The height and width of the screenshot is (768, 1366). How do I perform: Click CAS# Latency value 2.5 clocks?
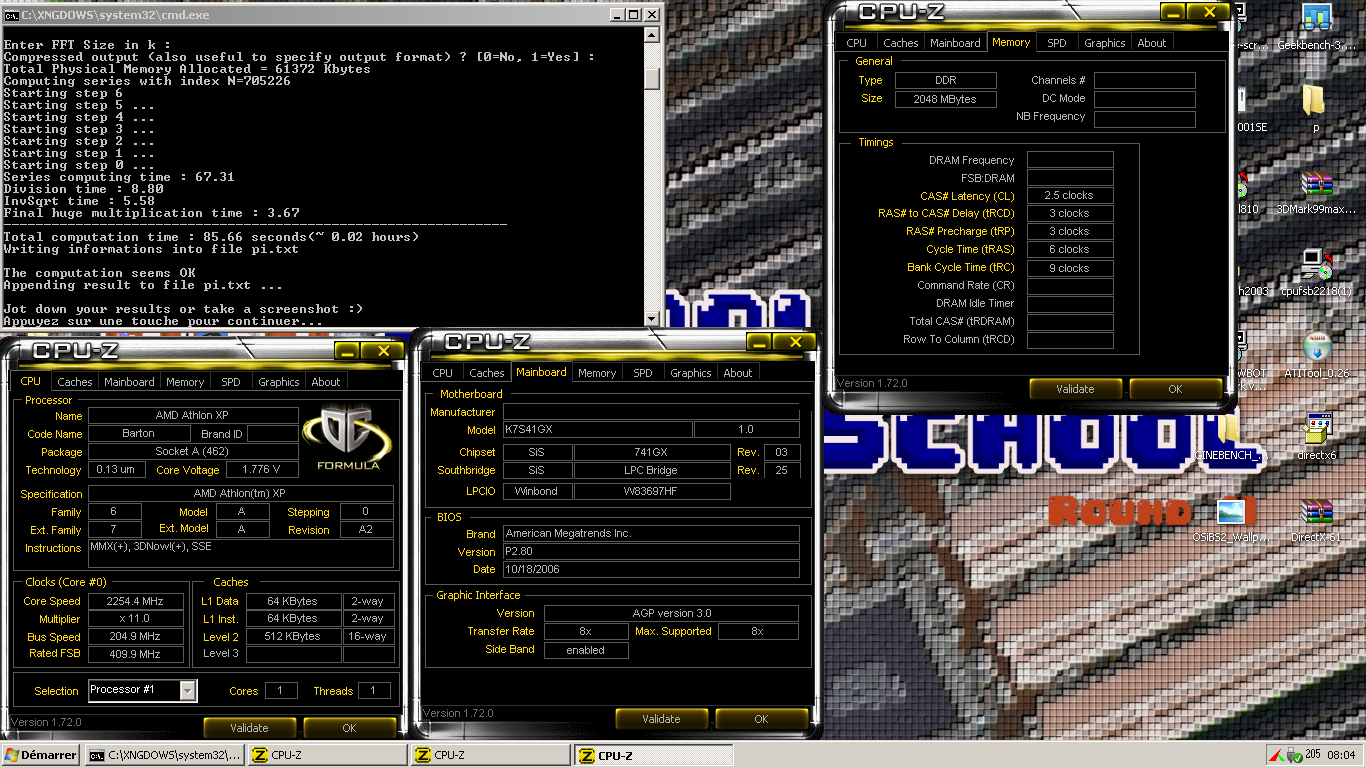[x=1069, y=196]
